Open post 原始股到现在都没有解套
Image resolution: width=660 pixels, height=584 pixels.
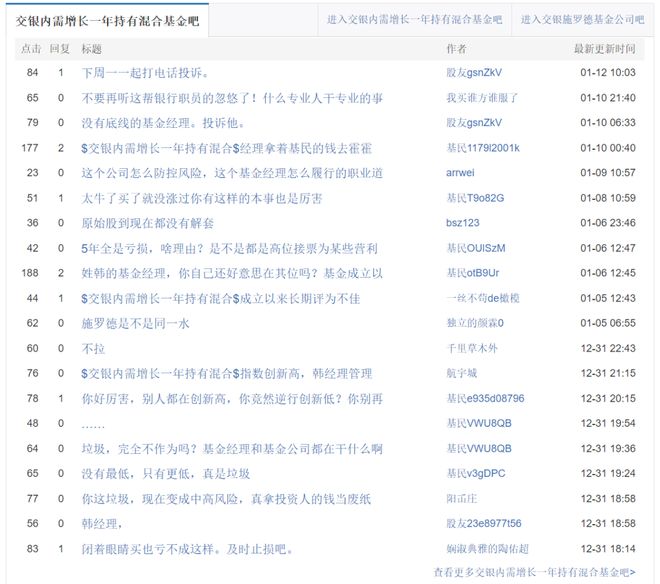[x=148, y=223]
